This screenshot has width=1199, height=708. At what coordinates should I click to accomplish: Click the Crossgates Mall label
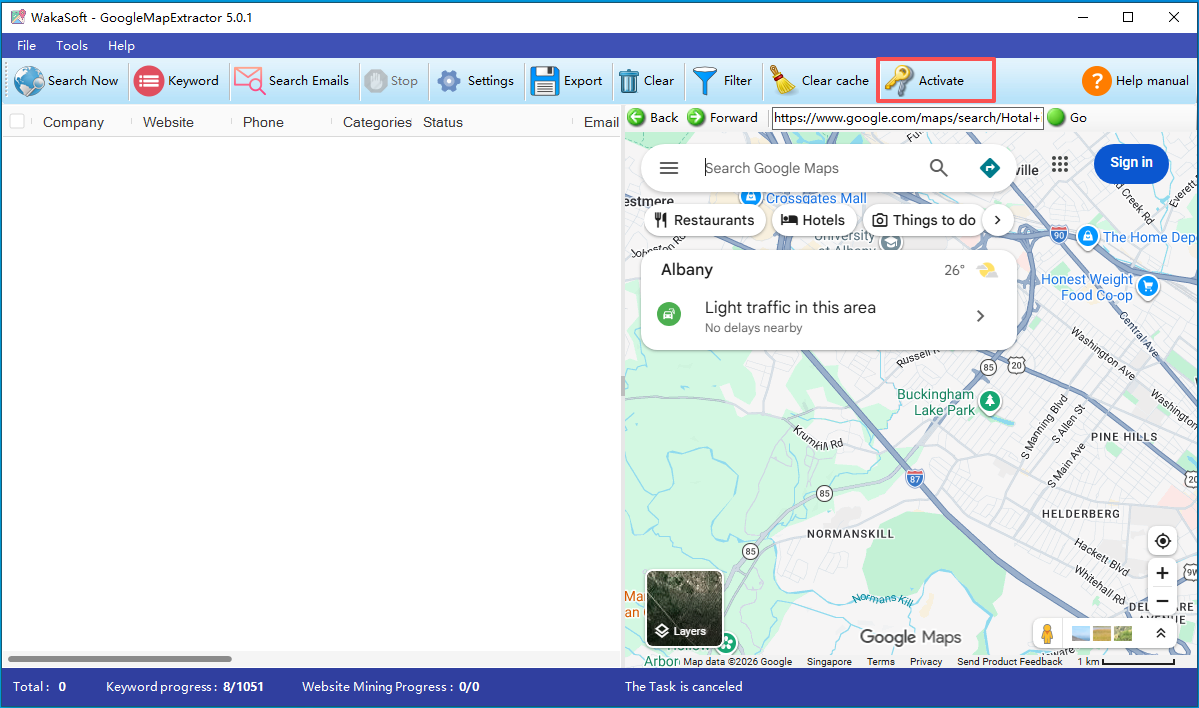[816, 198]
